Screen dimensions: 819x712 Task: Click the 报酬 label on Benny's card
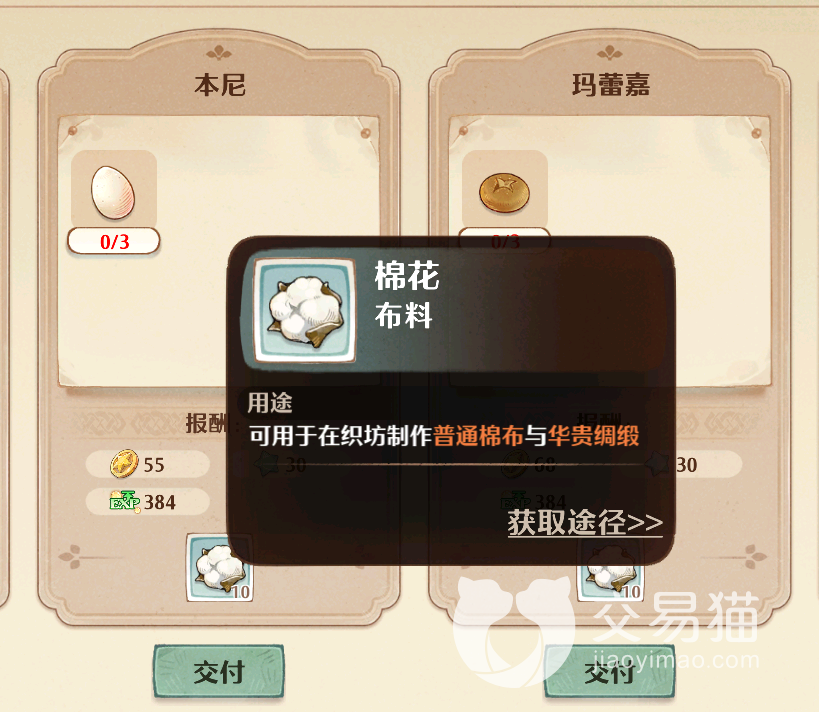[206, 423]
